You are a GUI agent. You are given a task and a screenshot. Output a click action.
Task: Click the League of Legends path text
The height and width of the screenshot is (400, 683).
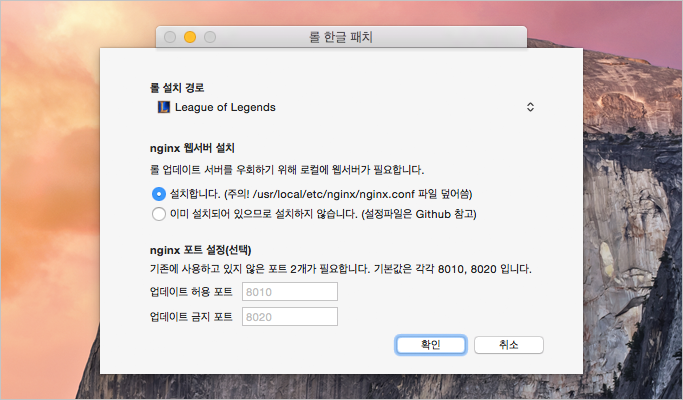click(x=225, y=107)
